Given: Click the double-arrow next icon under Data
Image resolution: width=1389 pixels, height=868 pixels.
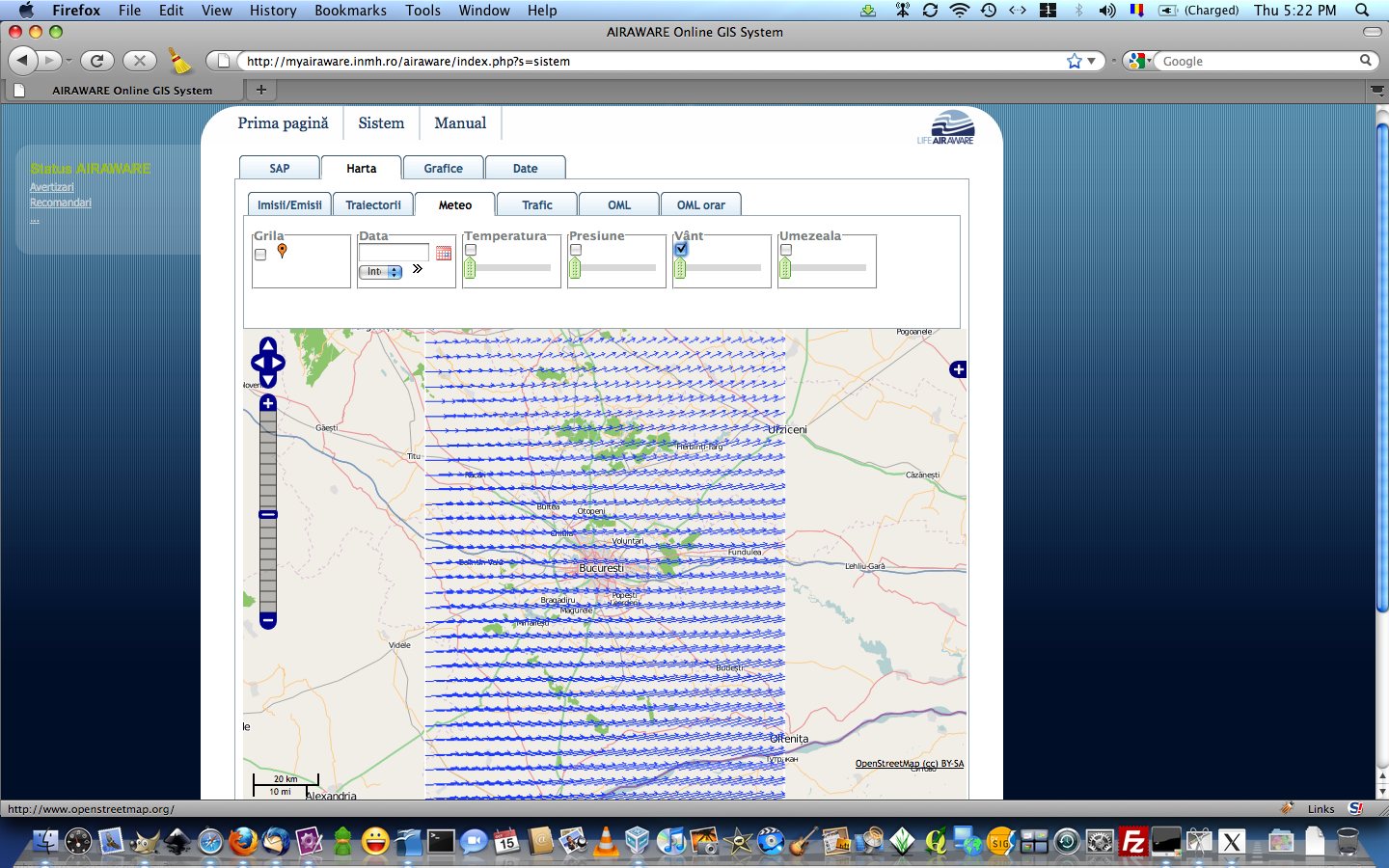Looking at the screenshot, I should coord(418,269).
